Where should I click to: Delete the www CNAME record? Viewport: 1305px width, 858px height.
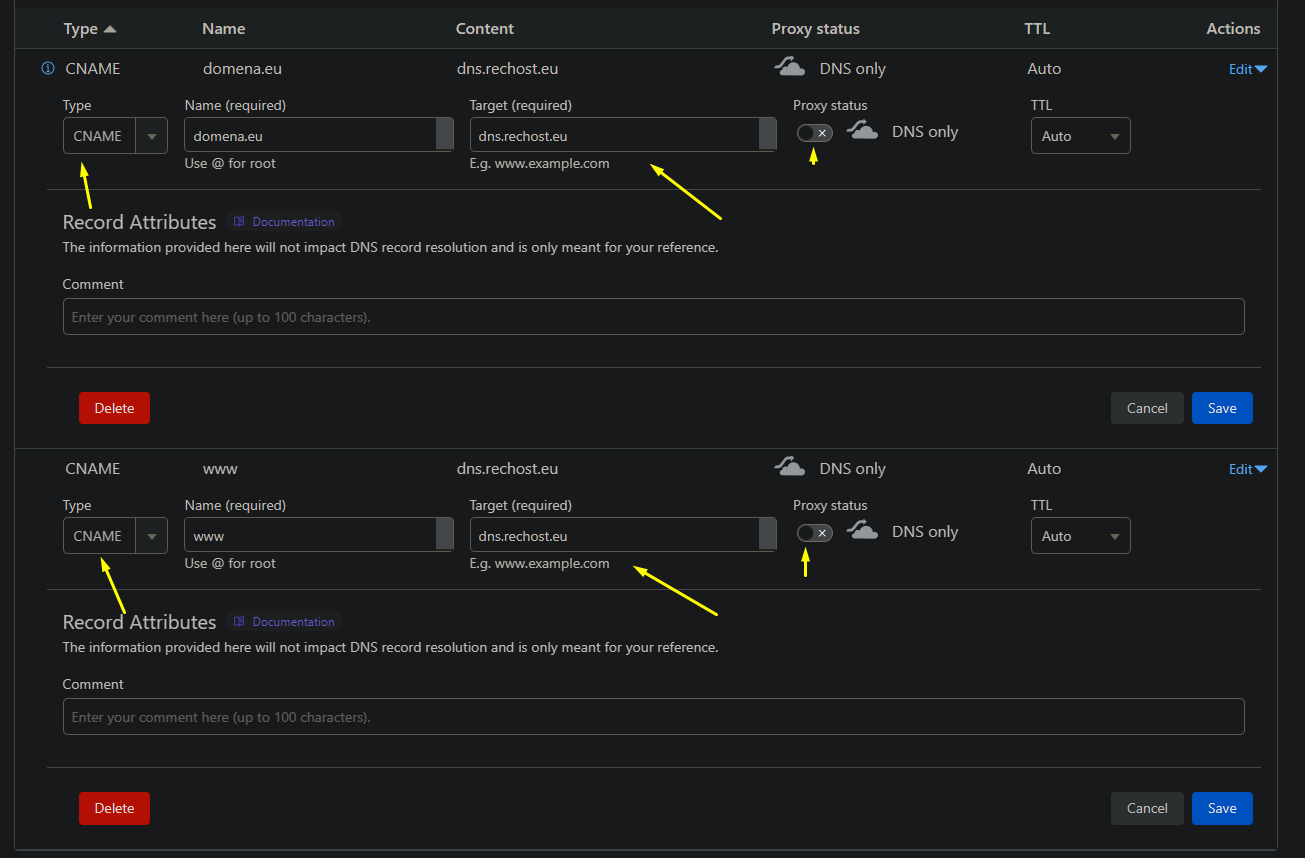(114, 808)
